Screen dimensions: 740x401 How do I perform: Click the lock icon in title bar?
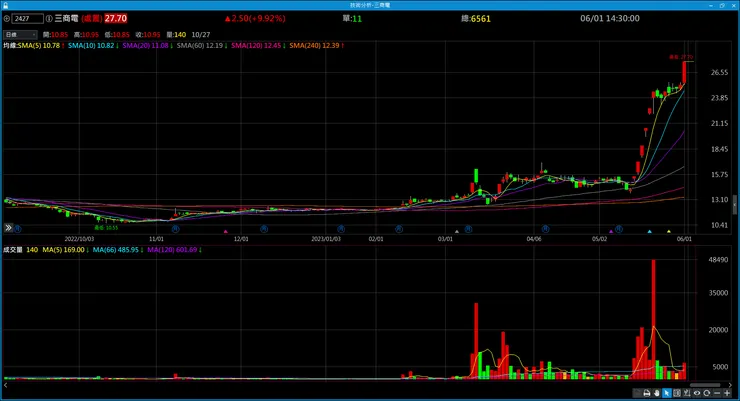pos(5,5)
